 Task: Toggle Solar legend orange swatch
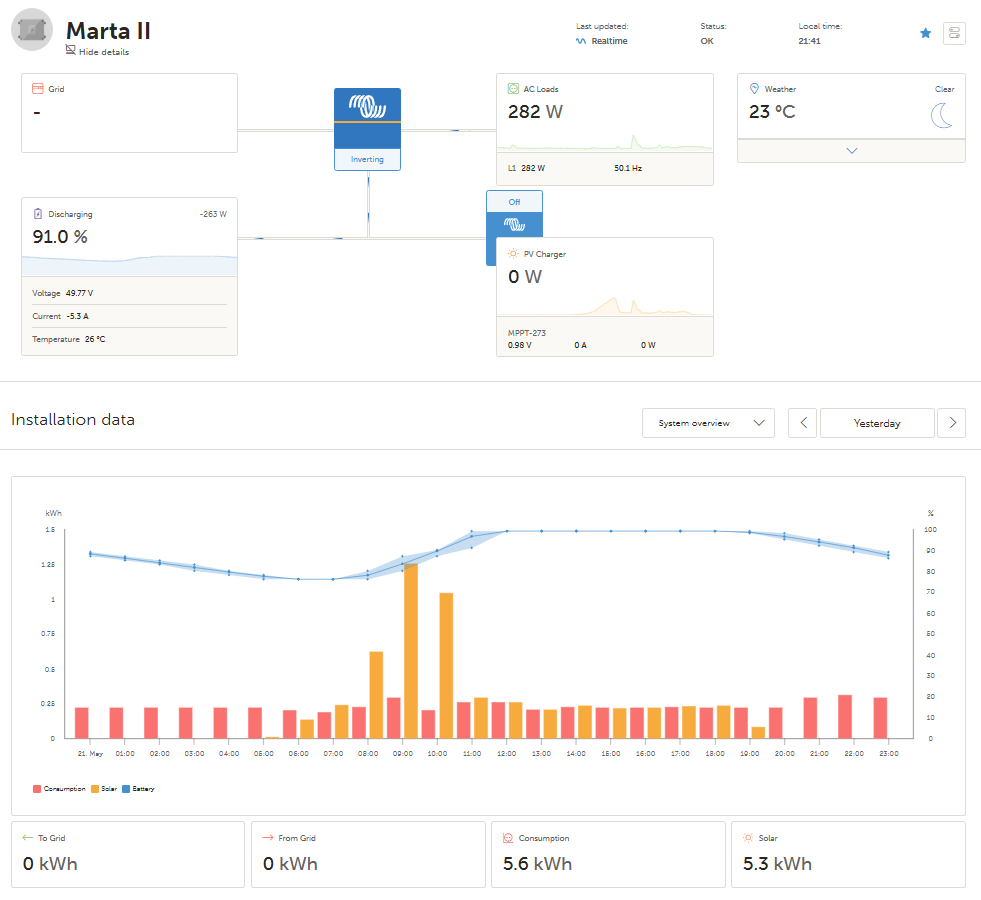(95, 789)
